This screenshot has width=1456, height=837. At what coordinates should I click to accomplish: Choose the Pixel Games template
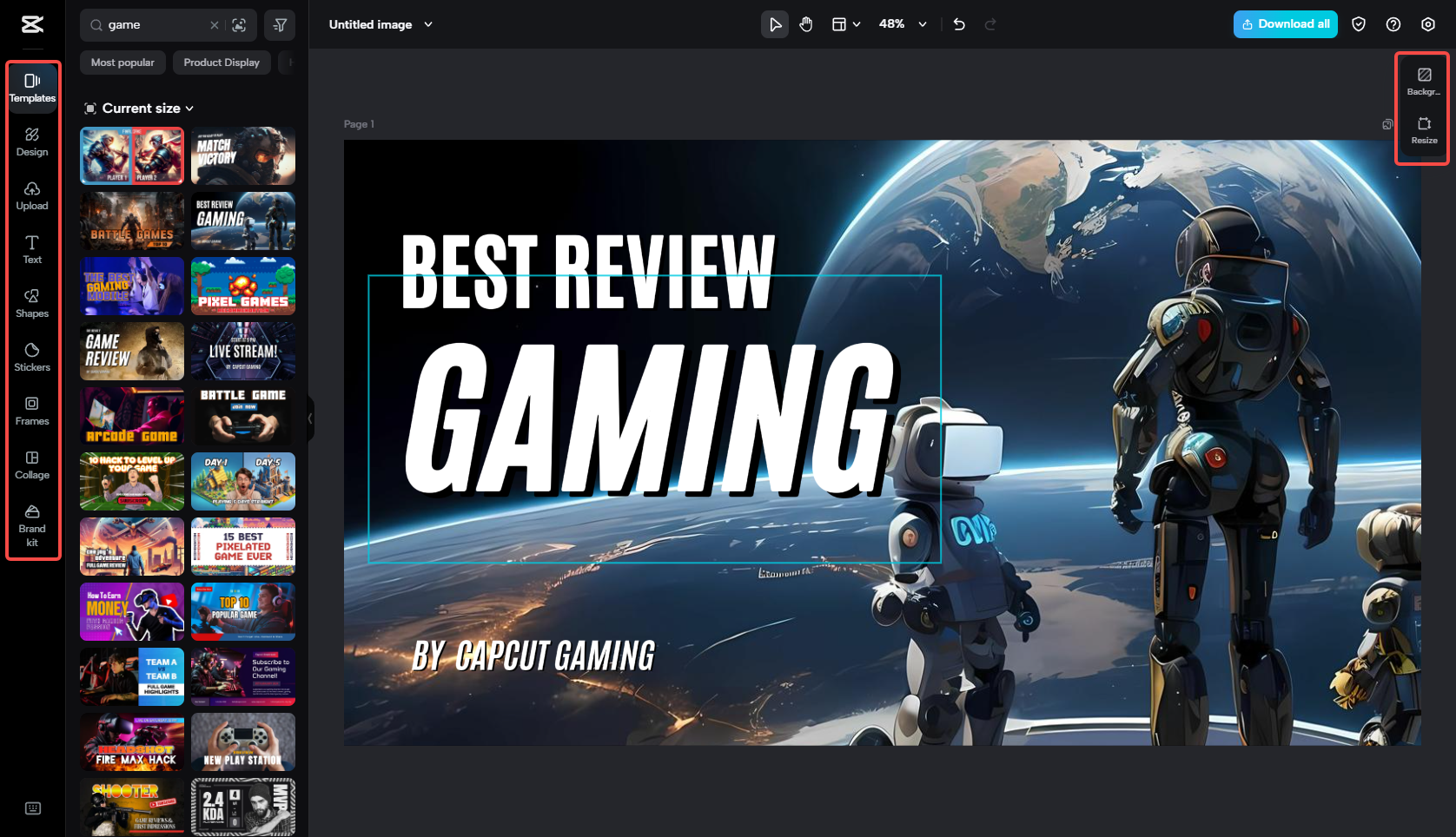[x=243, y=287]
